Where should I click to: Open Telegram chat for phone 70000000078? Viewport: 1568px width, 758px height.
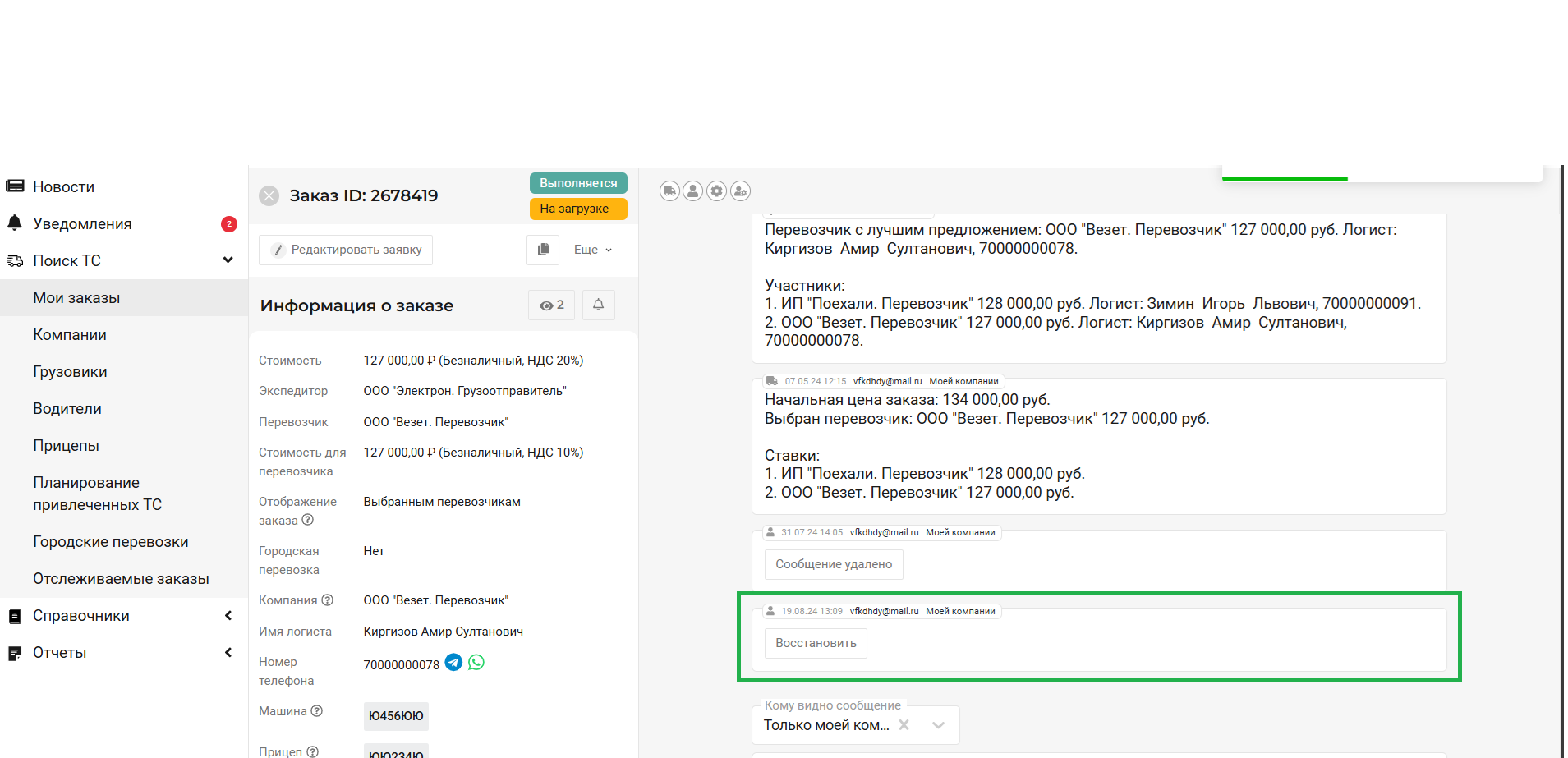pos(453,663)
